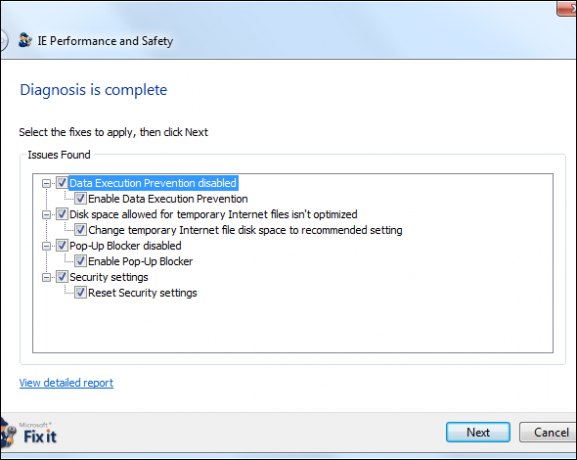Uncheck Pop-Up Blocker disabled checkbox
577x460 pixels.
62,245
